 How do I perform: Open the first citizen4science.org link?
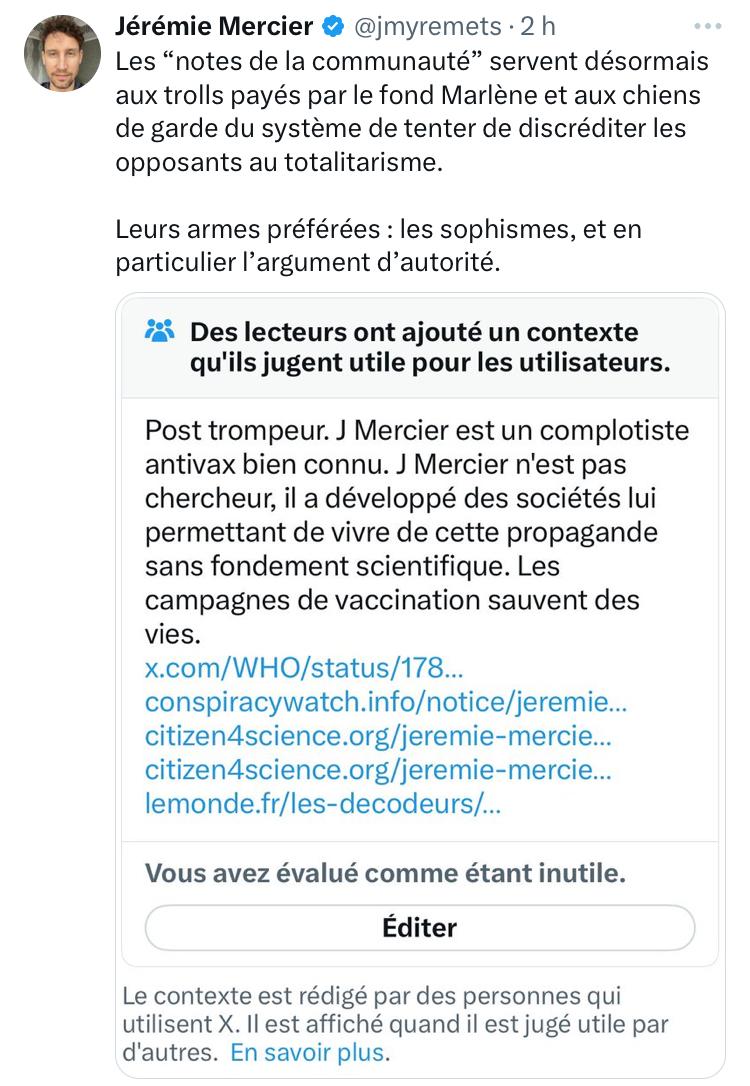378,737
